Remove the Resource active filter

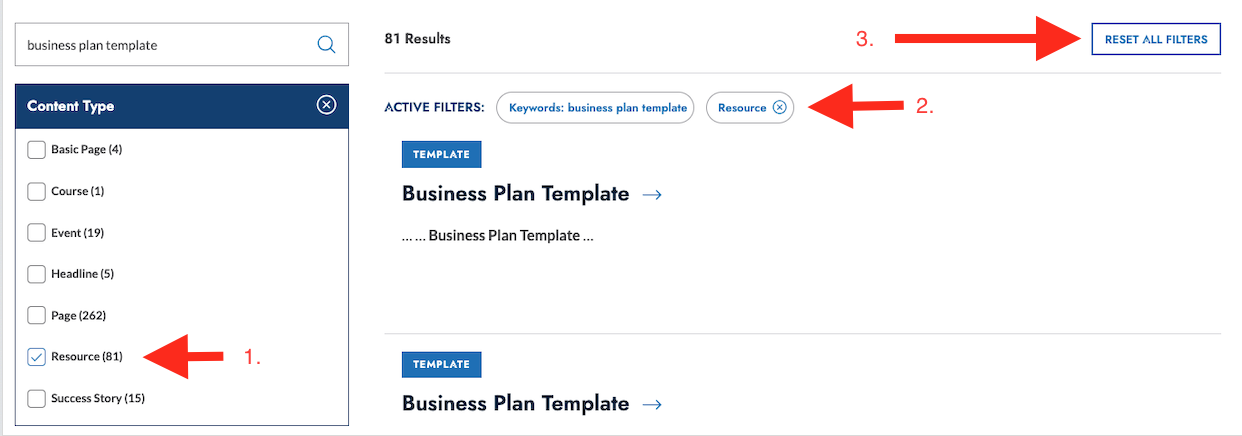(x=780, y=107)
